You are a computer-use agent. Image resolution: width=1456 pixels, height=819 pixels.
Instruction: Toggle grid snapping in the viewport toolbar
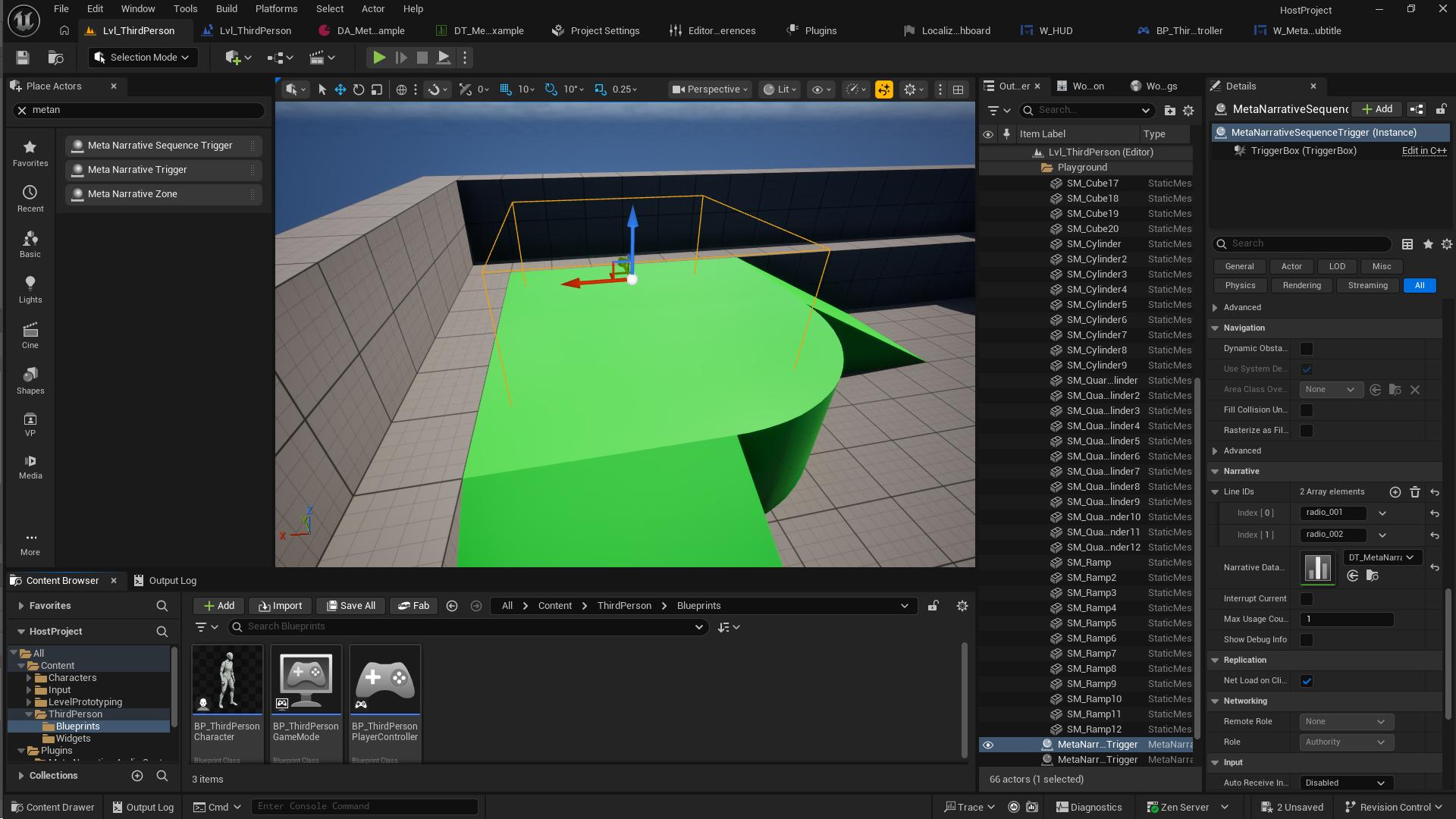(505, 89)
